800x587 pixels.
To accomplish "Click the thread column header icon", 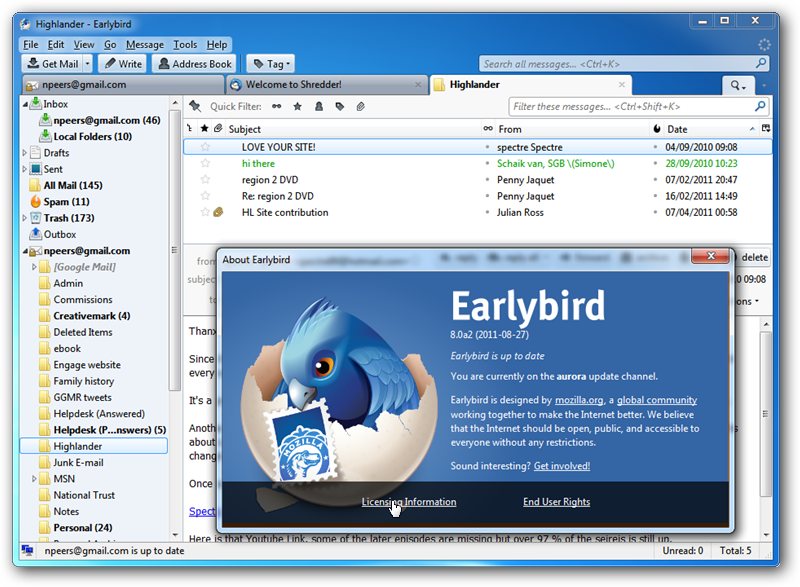I will (190, 129).
